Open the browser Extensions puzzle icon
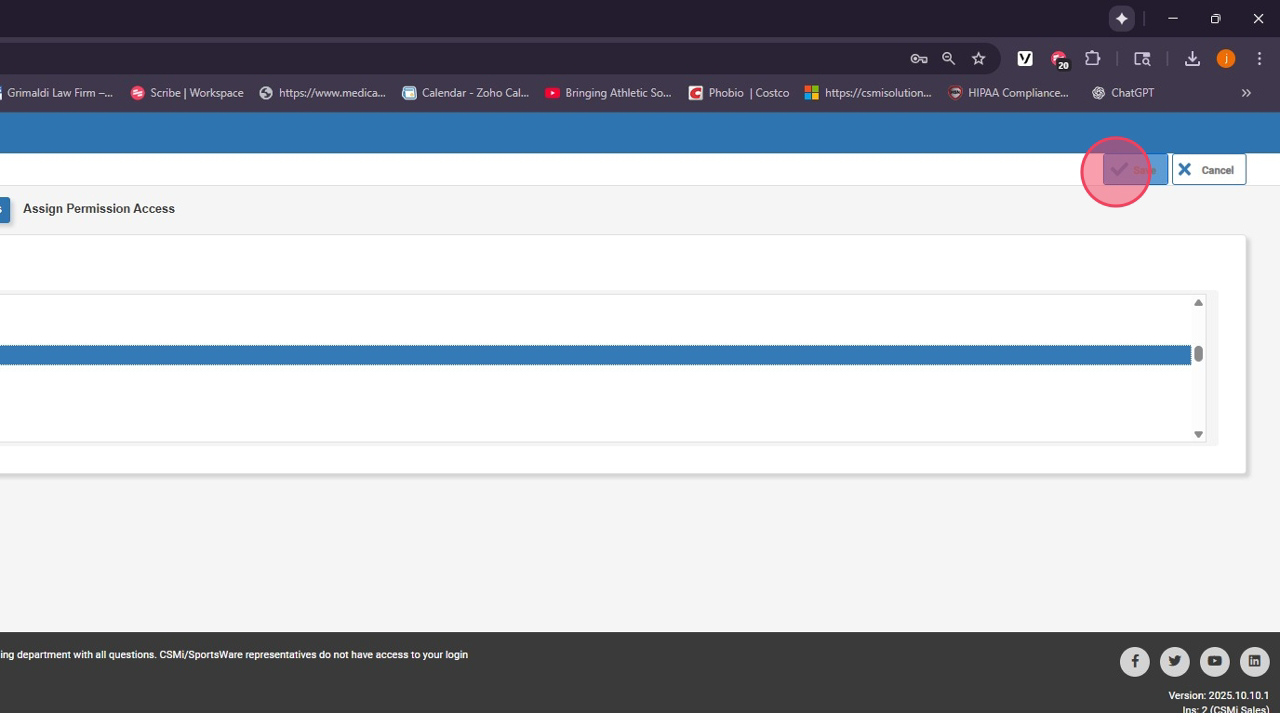 [x=1092, y=59]
